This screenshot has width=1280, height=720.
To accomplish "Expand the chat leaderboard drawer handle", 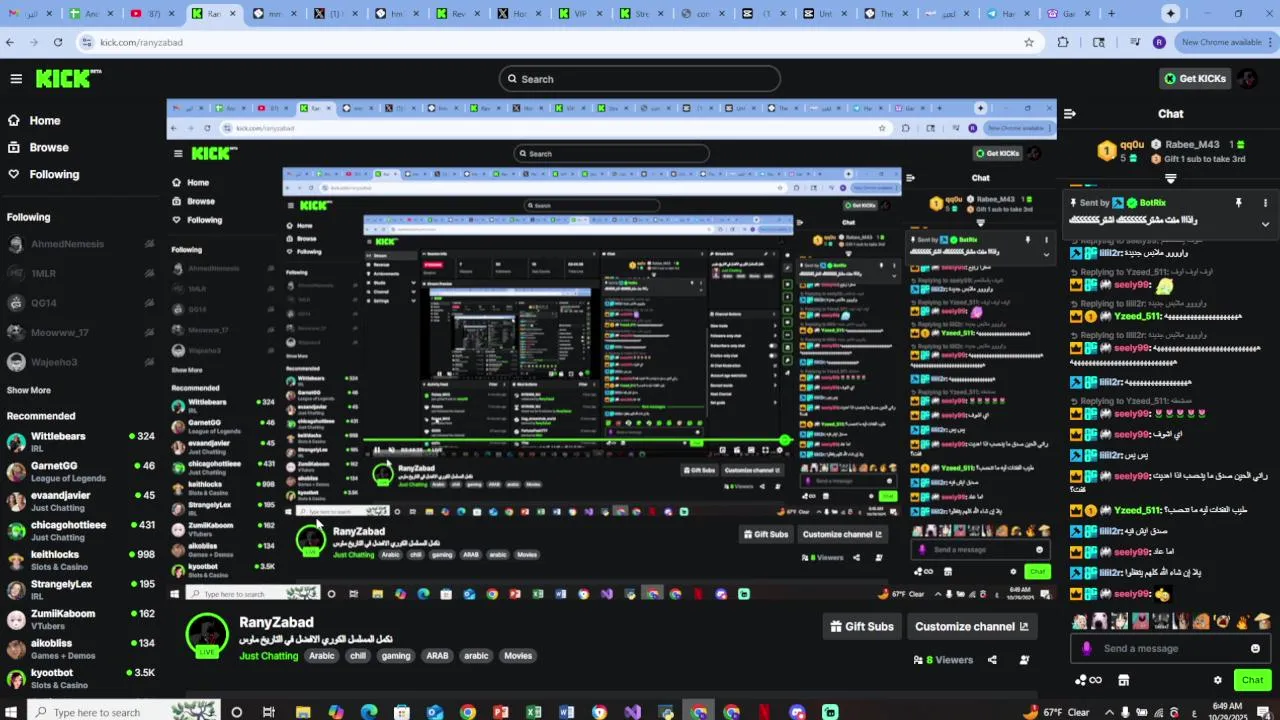I will 1170,179.
